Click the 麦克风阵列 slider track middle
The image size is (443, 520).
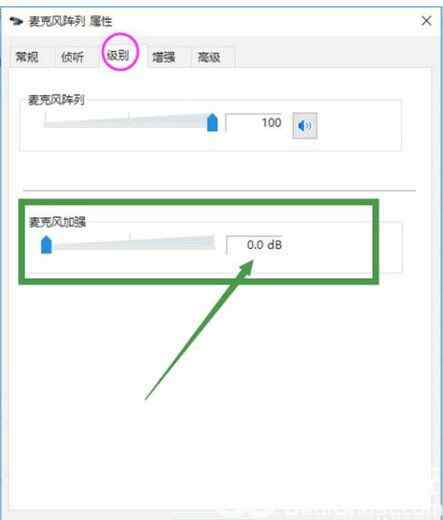pos(127,123)
